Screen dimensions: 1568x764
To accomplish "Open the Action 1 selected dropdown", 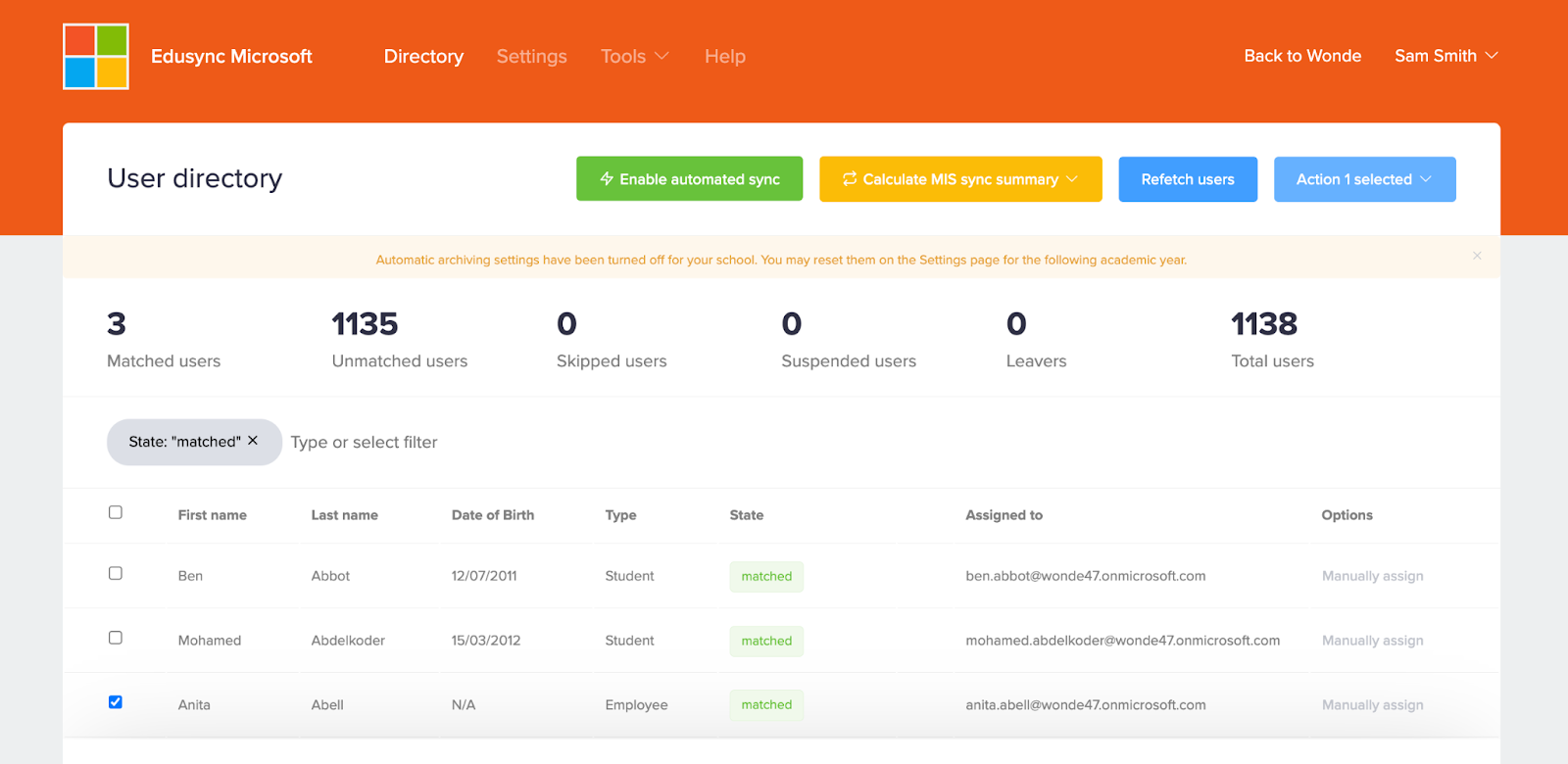I will (1364, 179).
